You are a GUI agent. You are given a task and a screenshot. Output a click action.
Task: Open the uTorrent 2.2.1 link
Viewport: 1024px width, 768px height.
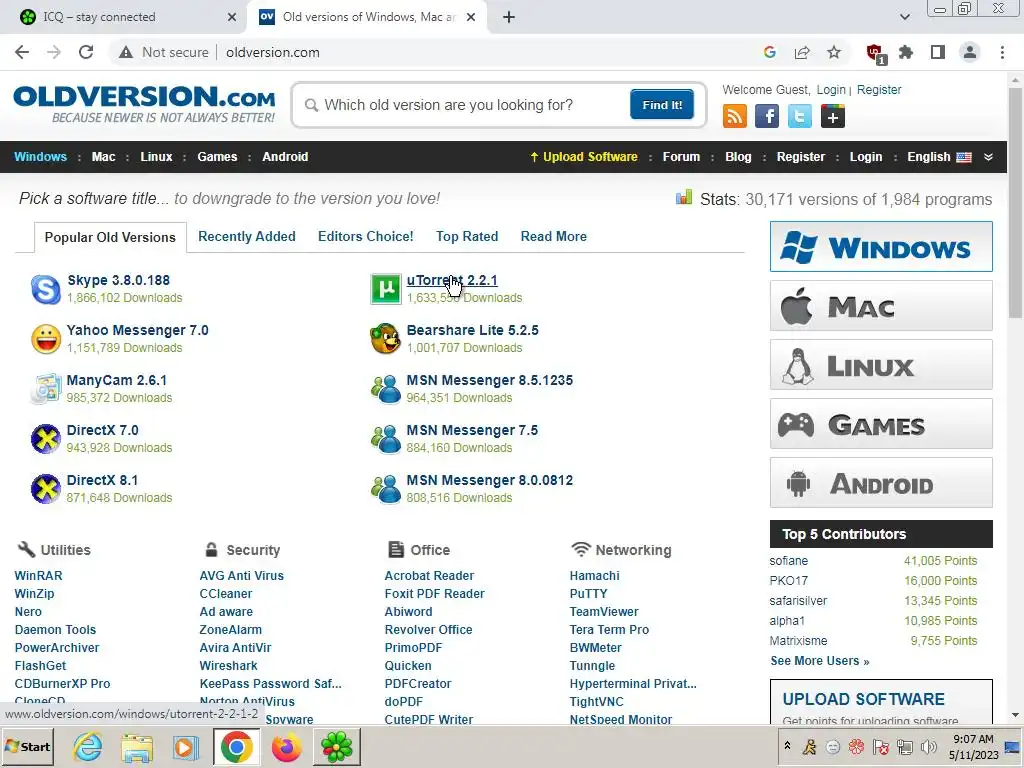click(x=452, y=280)
